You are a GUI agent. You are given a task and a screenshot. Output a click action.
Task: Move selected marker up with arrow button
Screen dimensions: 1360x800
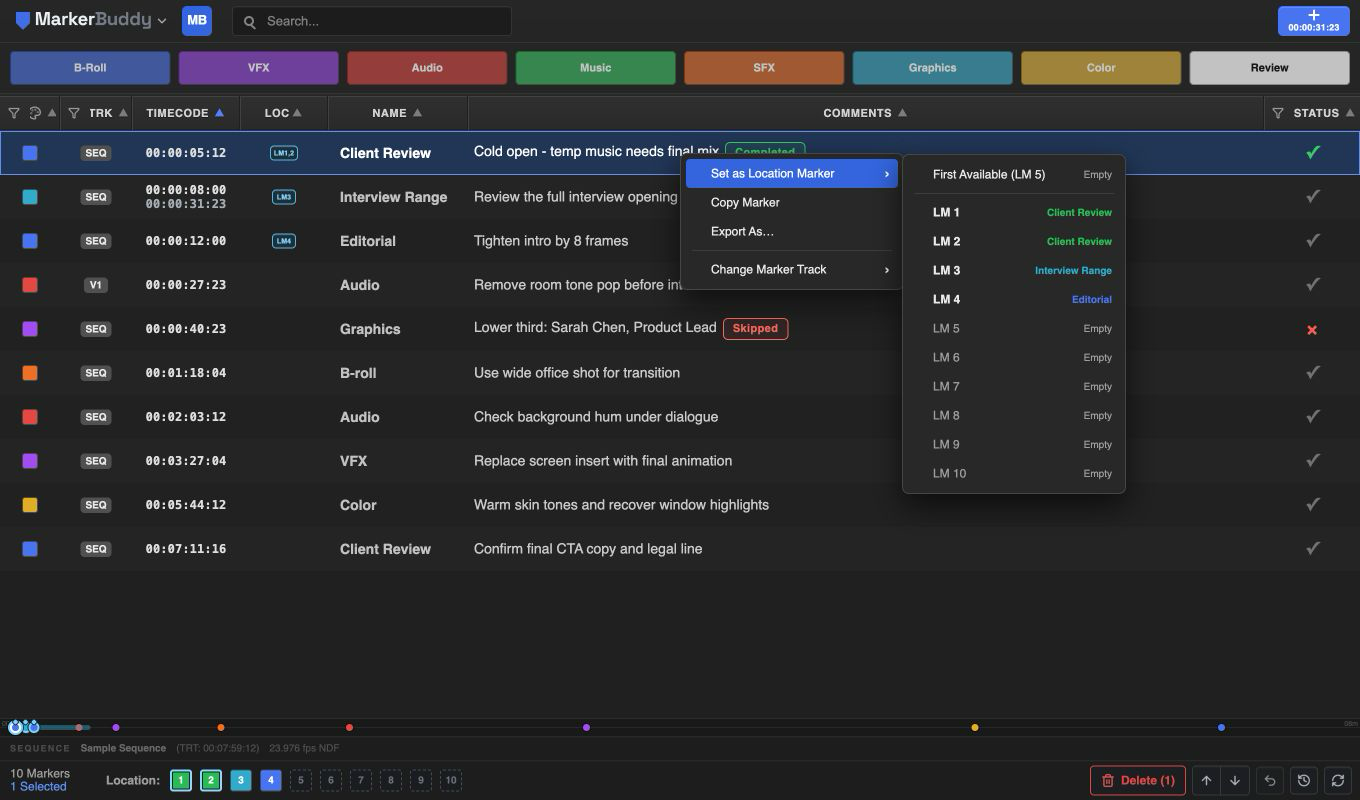point(1207,781)
